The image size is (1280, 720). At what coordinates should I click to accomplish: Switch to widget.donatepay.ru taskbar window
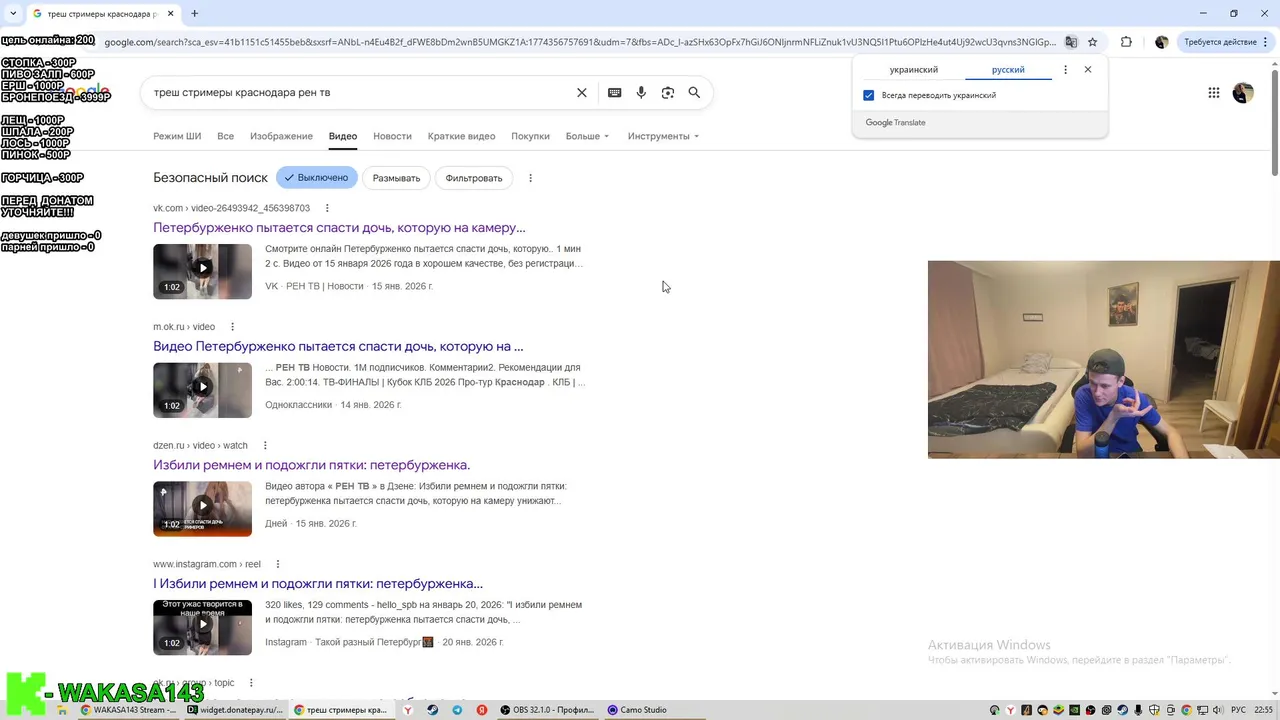235,710
